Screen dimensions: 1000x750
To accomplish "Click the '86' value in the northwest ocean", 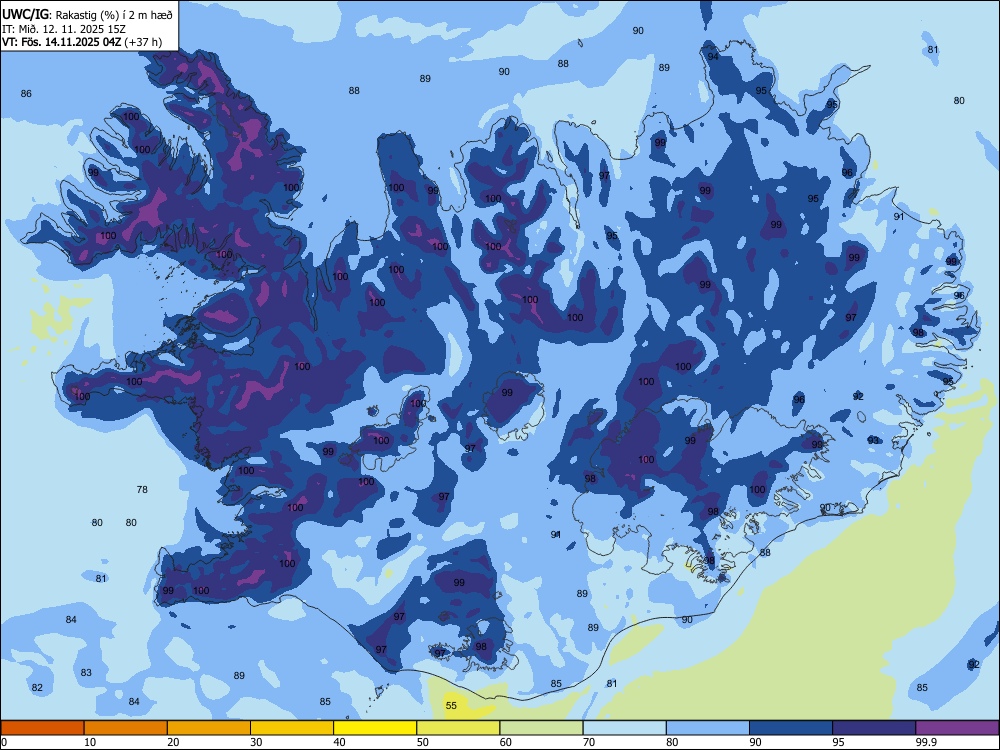I will [26, 93].
